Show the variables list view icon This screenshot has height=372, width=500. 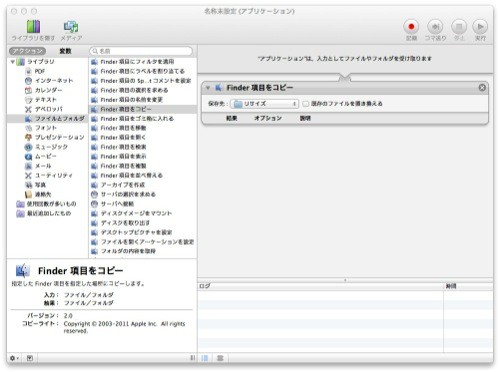pyautogui.click(x=220, y=358)
